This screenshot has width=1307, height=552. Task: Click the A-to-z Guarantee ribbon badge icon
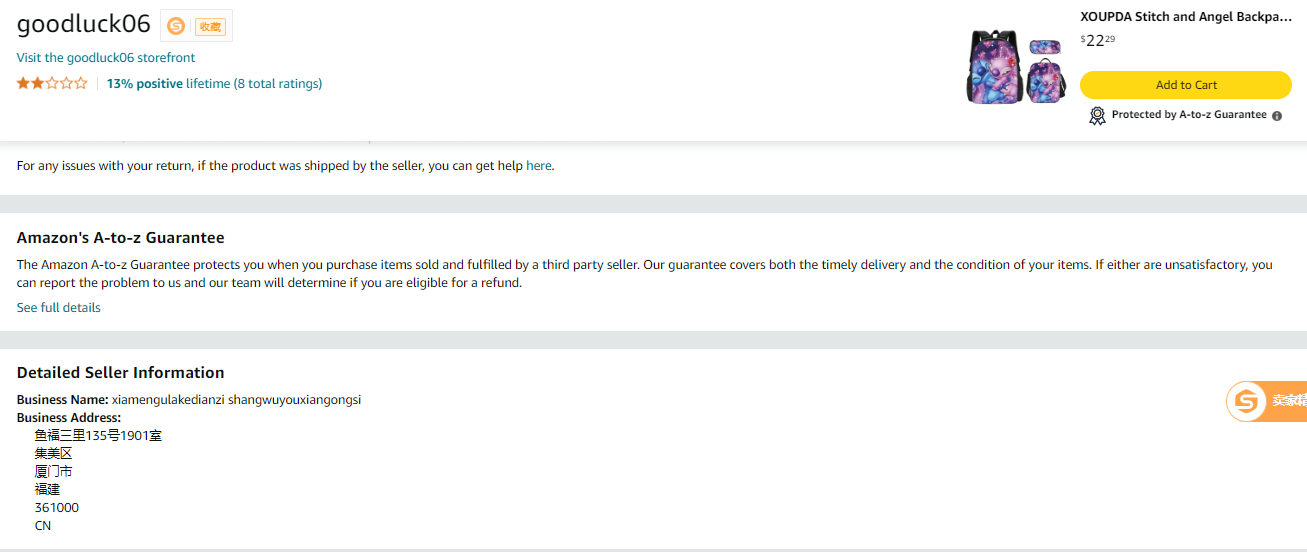(x=1097, y=115)
